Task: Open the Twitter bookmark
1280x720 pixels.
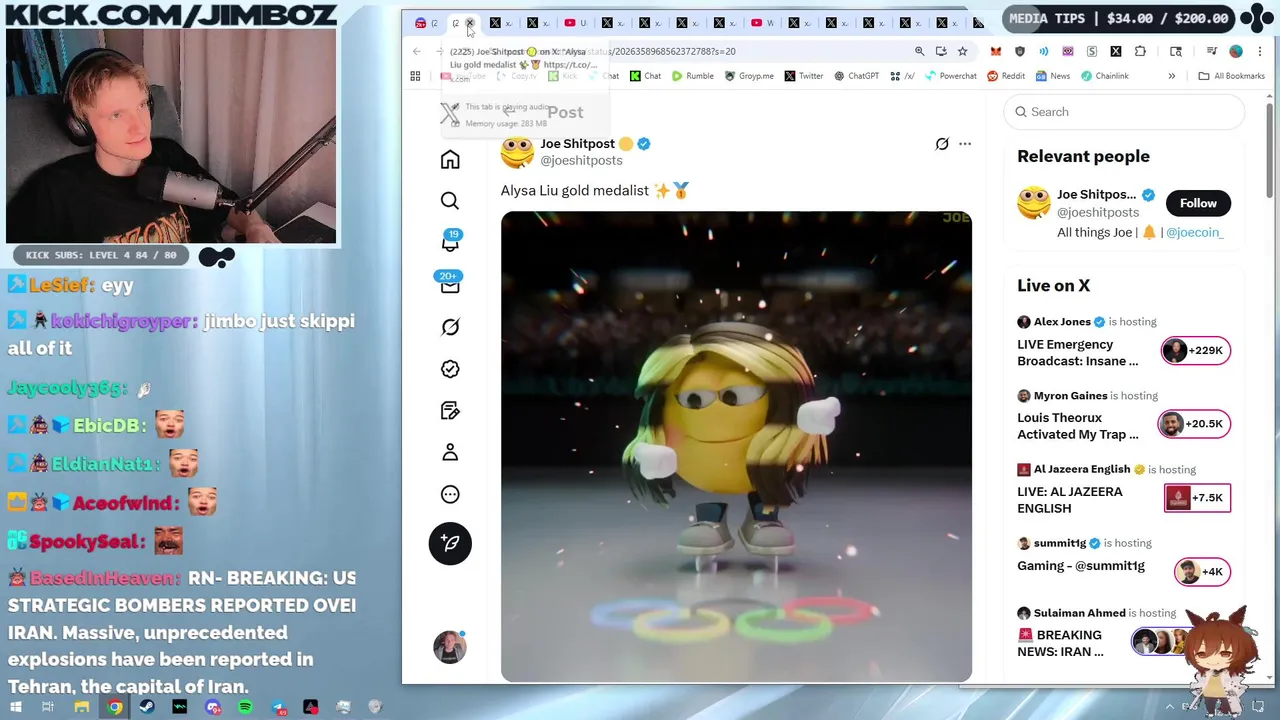Action: tap(804, 76)
